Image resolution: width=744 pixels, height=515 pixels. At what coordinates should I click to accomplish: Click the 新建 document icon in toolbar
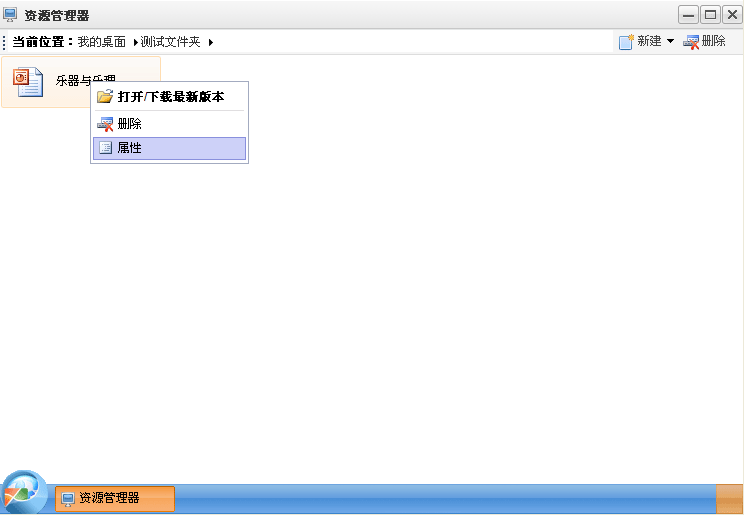pyautogui.click(x=626, y=42)
